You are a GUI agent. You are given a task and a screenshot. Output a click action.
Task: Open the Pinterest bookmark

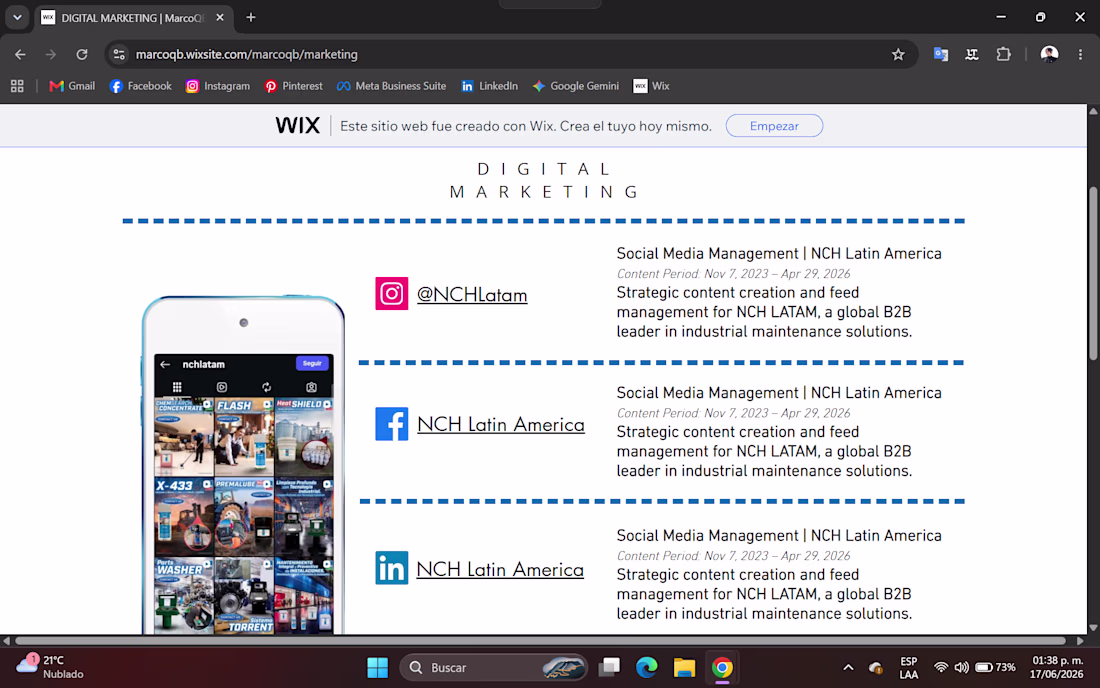pos(293,86)
